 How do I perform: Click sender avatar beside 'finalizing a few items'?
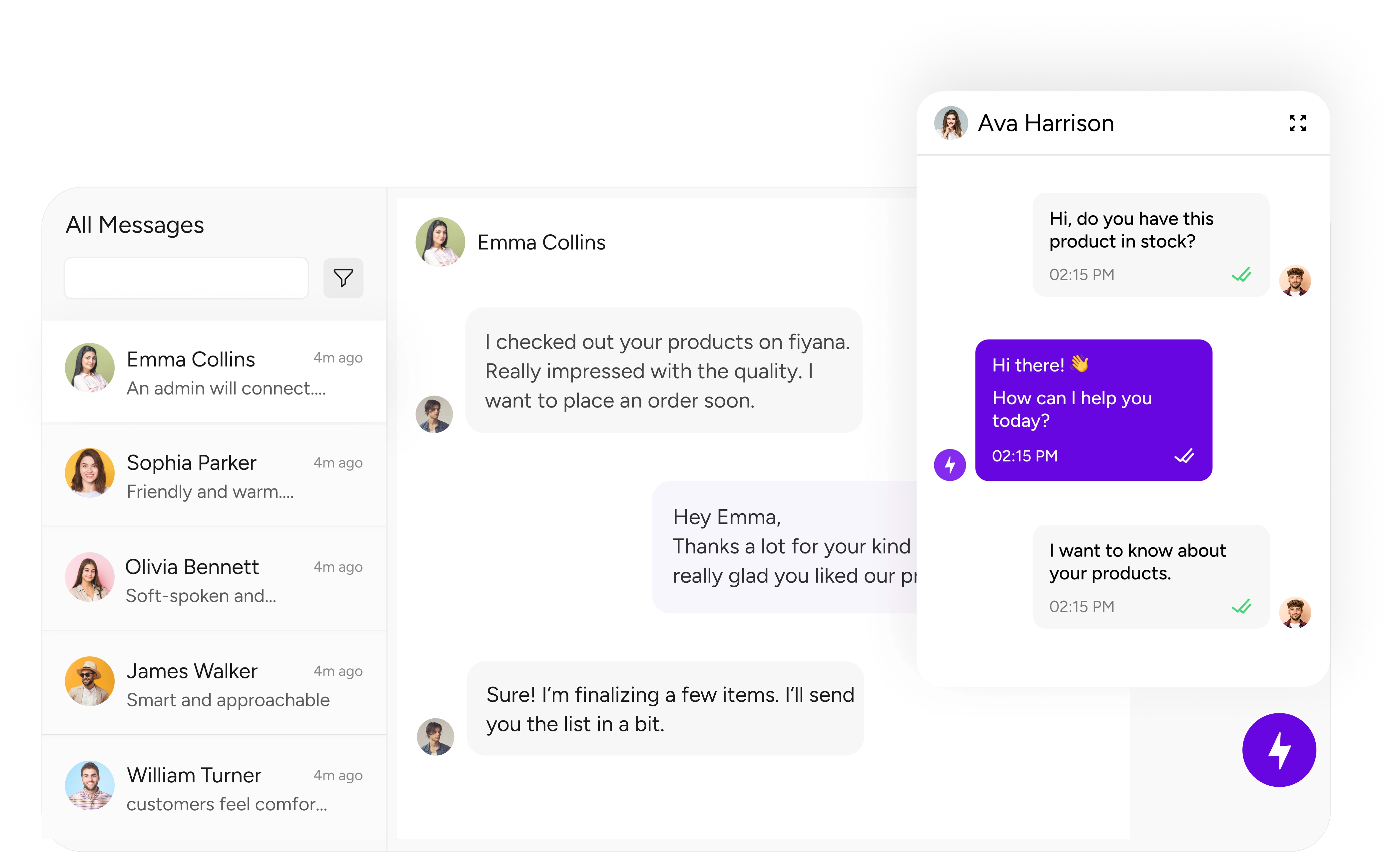pos(435,736)
